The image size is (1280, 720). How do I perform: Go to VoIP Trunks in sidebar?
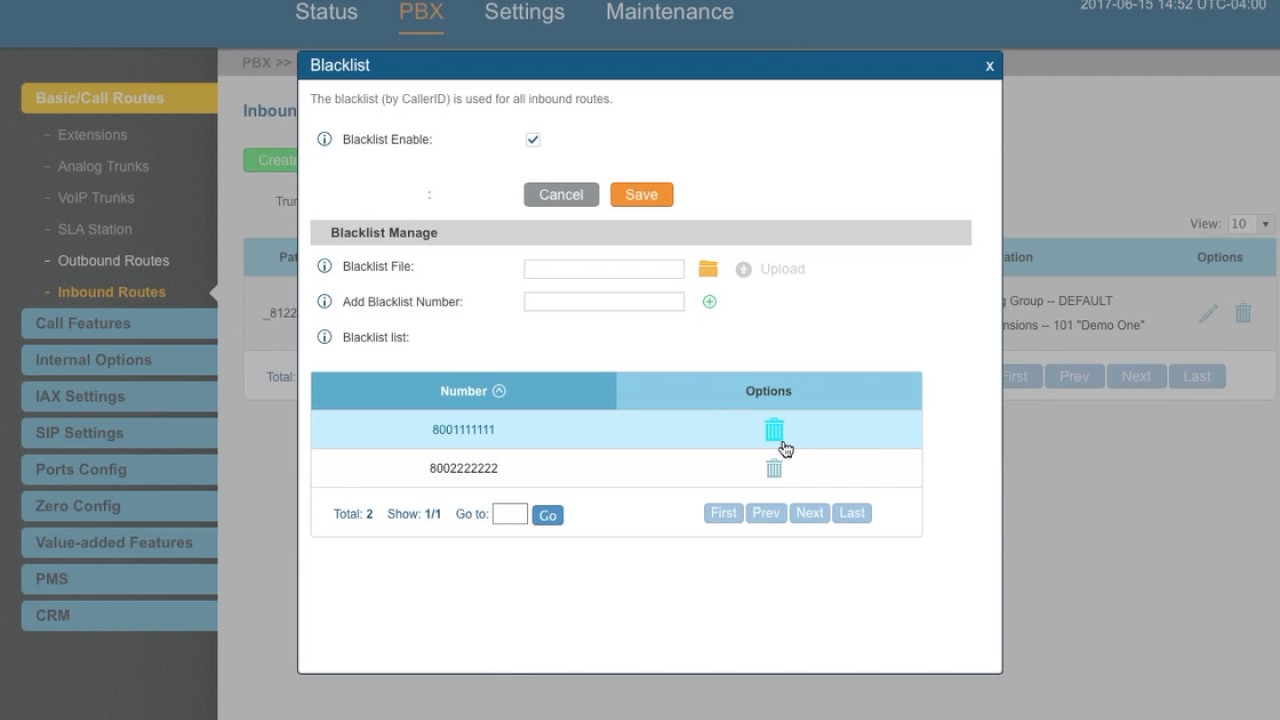pos(96,198)
